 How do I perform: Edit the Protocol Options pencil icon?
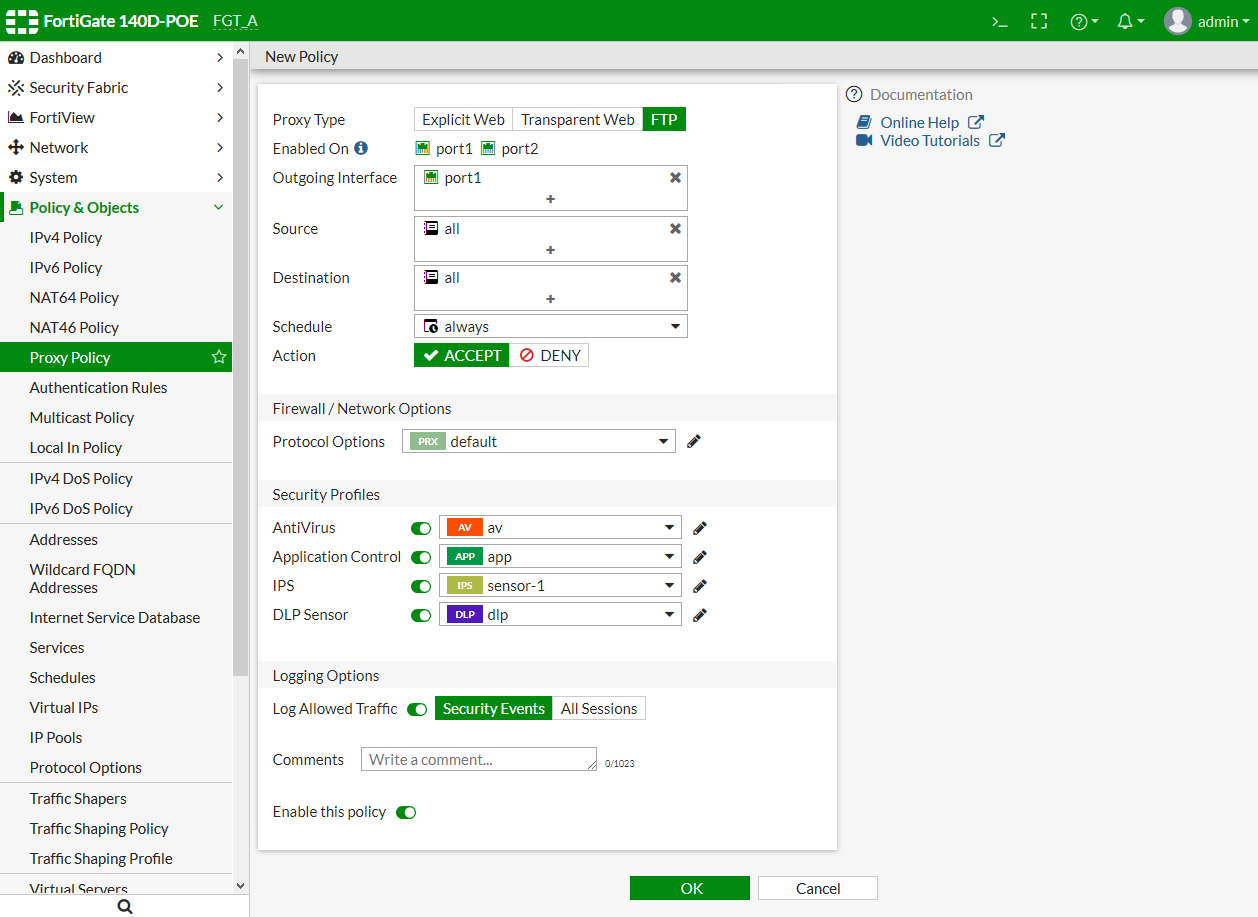coord(694,441)
